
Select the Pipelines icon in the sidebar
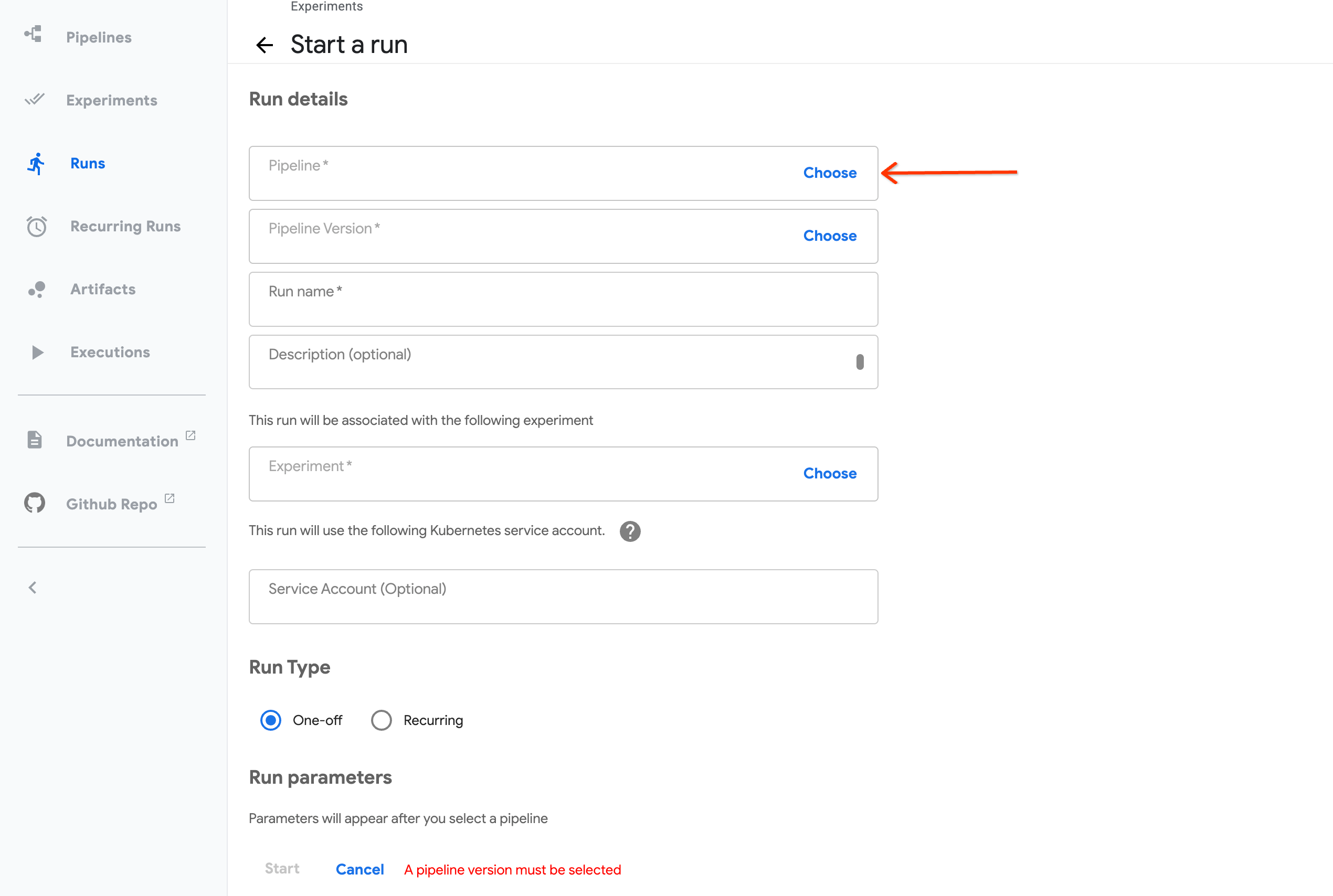(x=34, y=36)
